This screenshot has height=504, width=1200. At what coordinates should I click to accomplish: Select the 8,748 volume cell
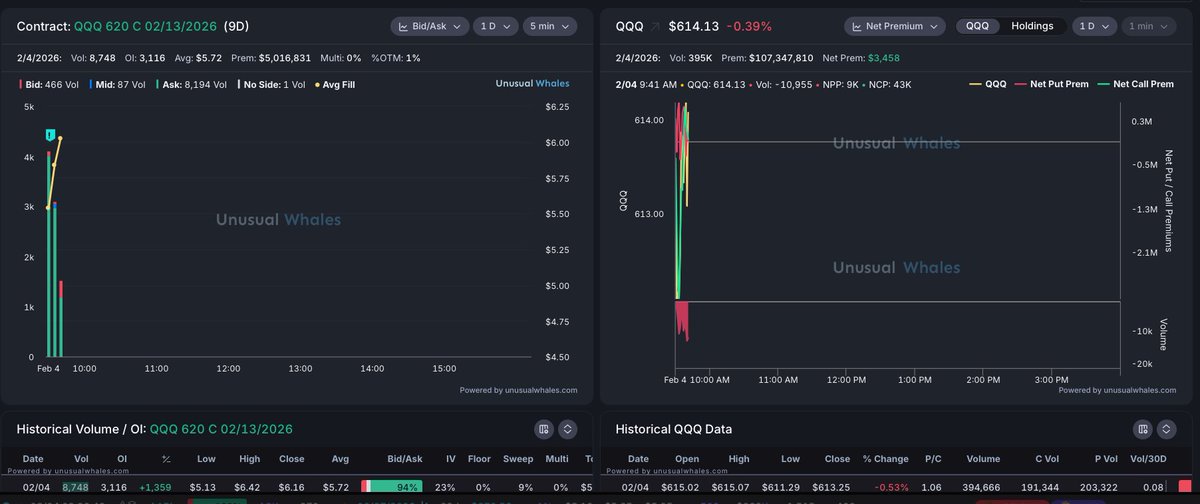(76, 485)
